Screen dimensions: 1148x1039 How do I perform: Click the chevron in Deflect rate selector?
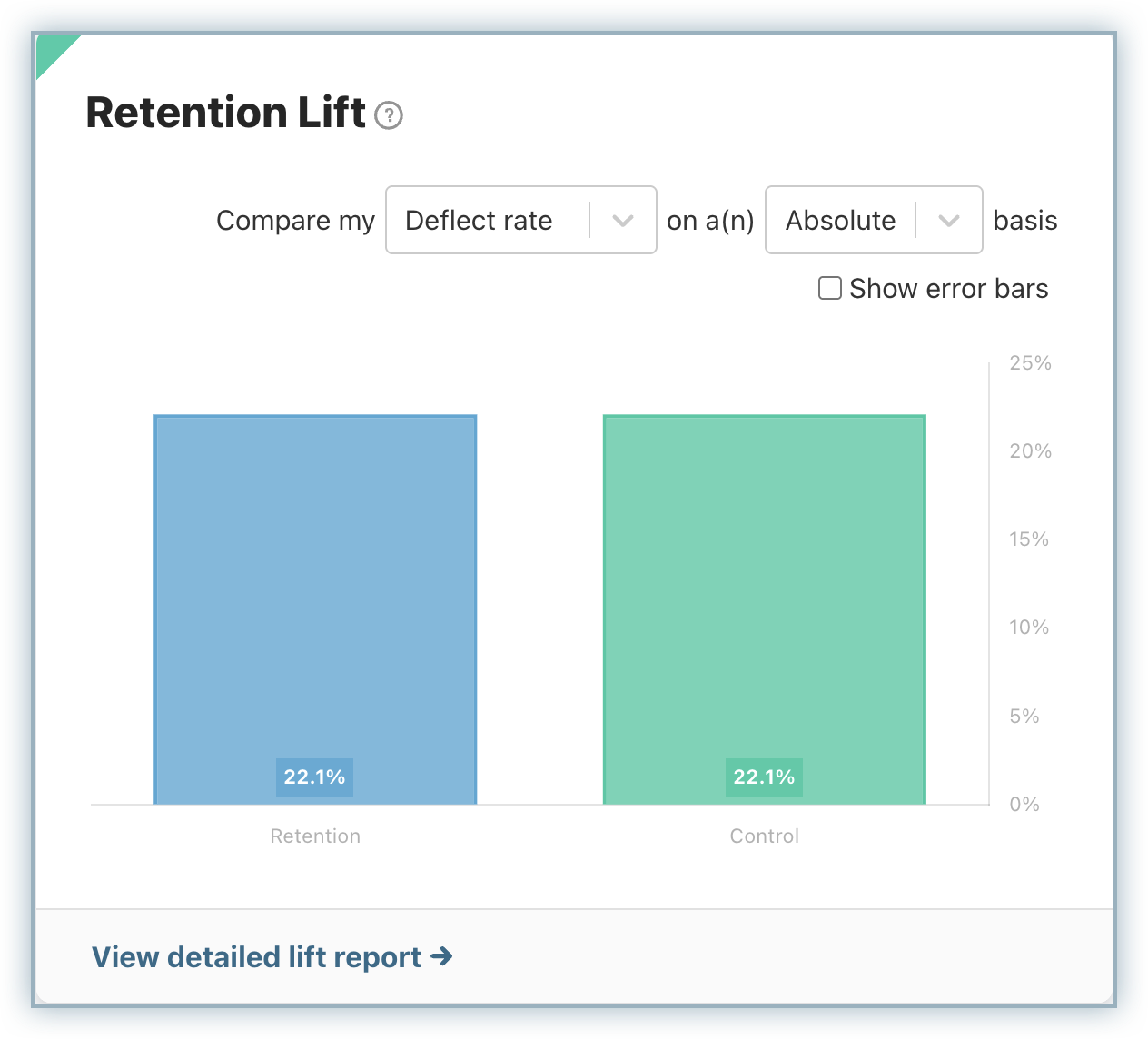[x=623, y=221]
